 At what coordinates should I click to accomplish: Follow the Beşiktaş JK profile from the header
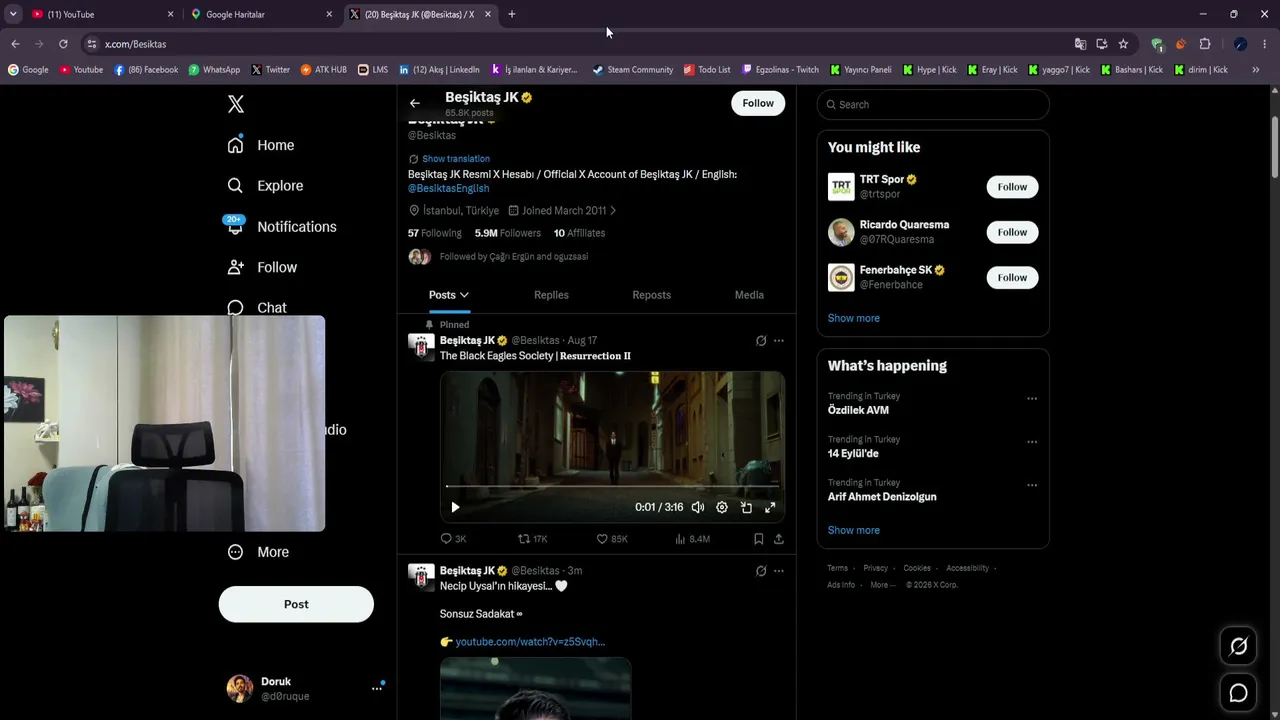point(758,103)
